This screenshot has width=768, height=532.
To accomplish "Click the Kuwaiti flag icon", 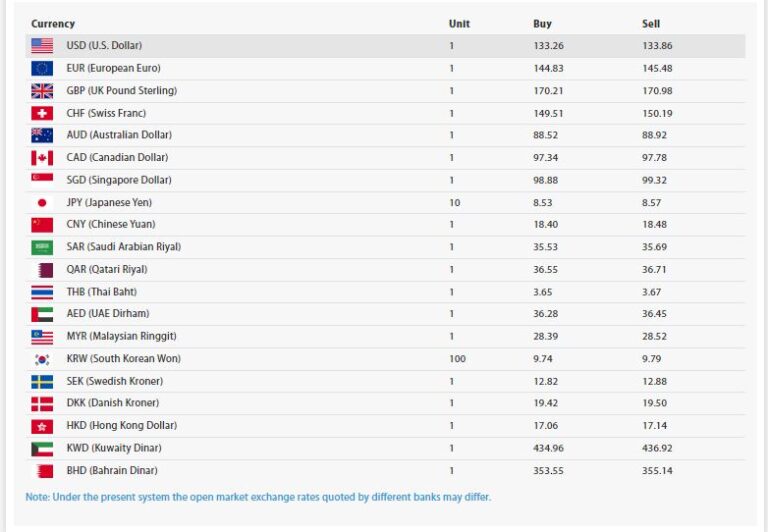I will [x=42, y=448].
